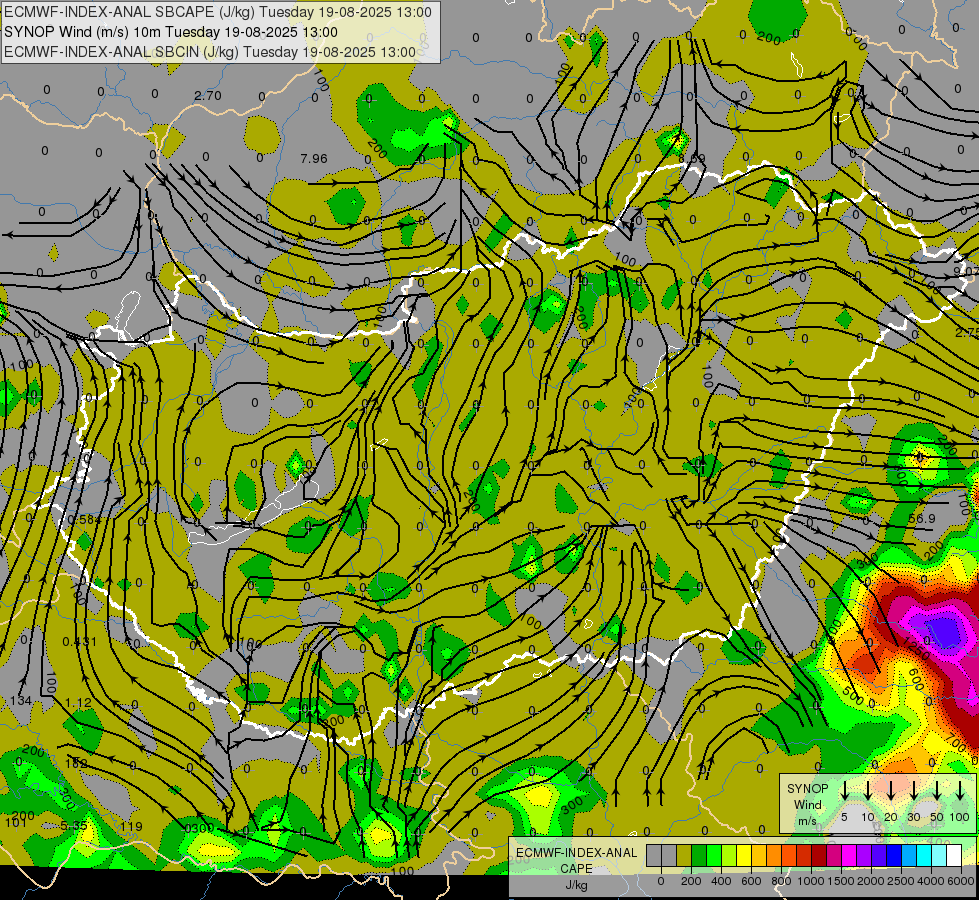The width and height of the screenshot is (979, 900).
Task: Click the 2.70 value on the map
Action: (x=207, y=96)
